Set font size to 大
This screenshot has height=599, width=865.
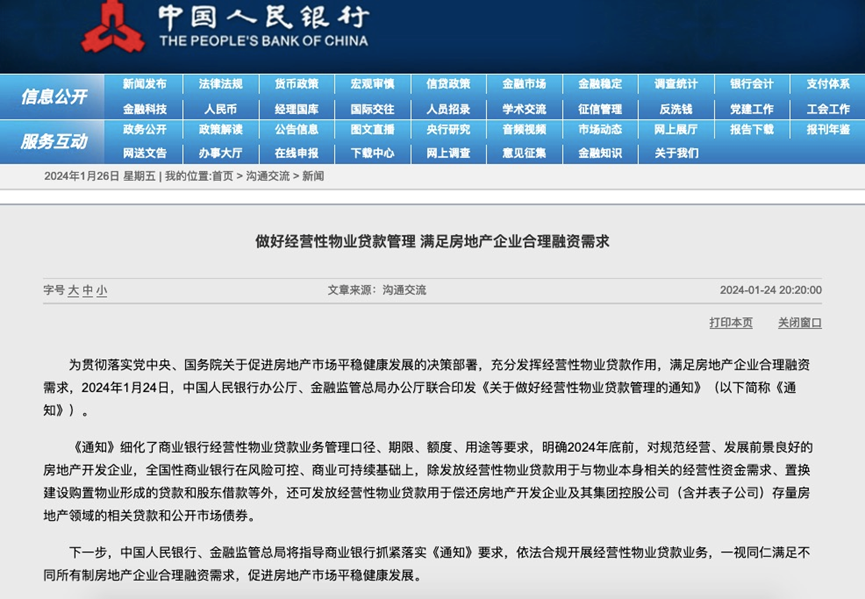pos(73,290)
